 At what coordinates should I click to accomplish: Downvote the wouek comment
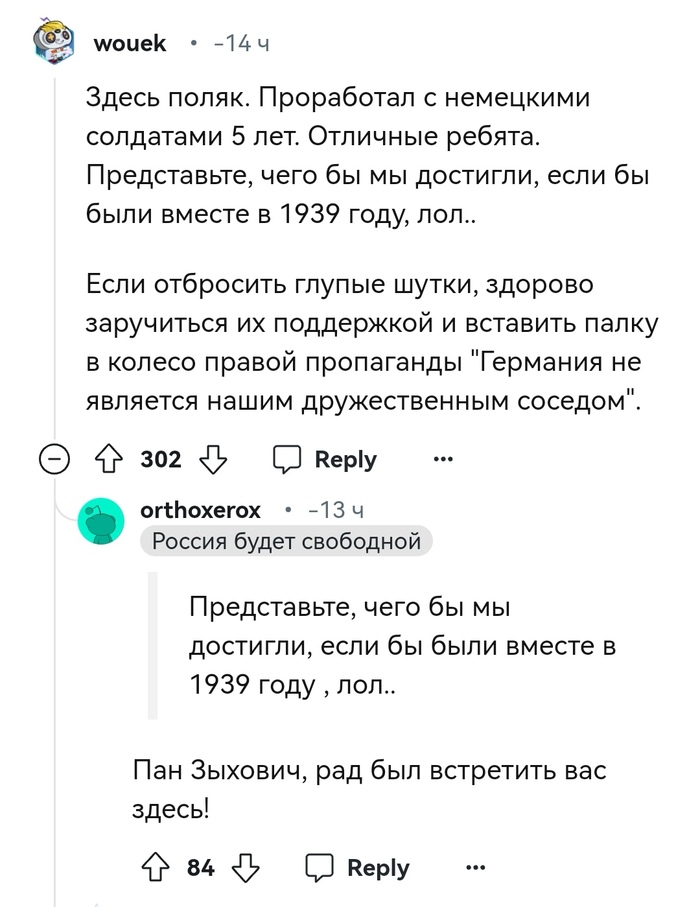pyautogui.click(x=214, y=460)
